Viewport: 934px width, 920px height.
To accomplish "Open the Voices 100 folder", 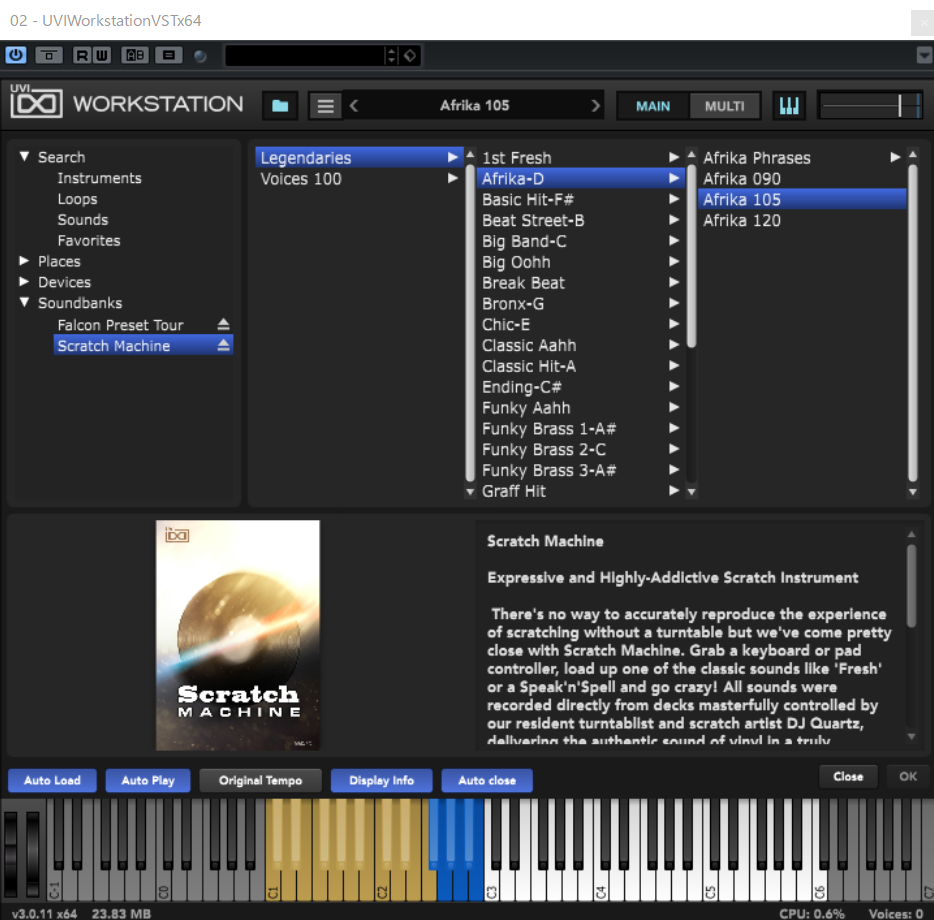I will (359, 179).
